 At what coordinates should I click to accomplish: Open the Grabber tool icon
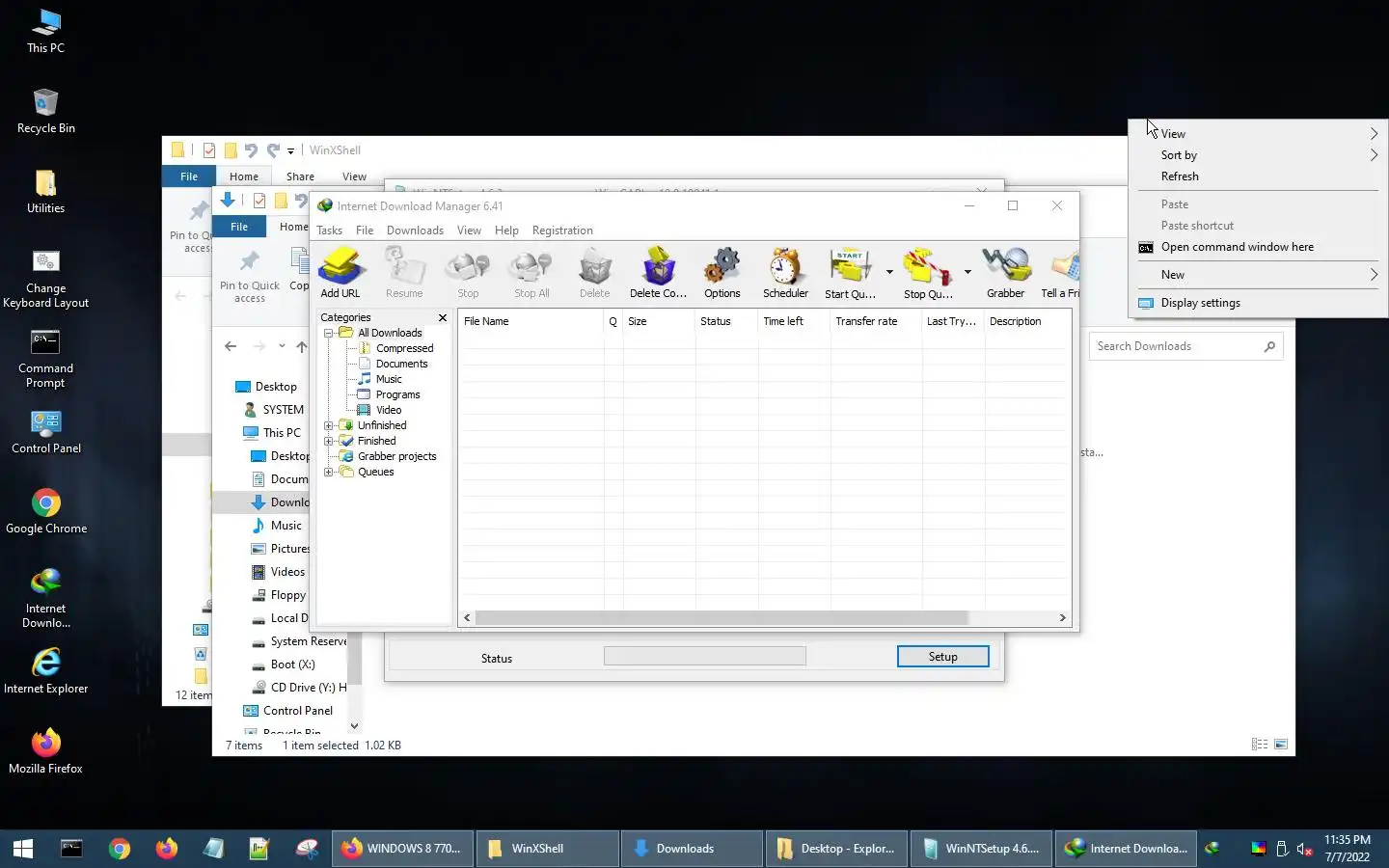[1005, 273]
